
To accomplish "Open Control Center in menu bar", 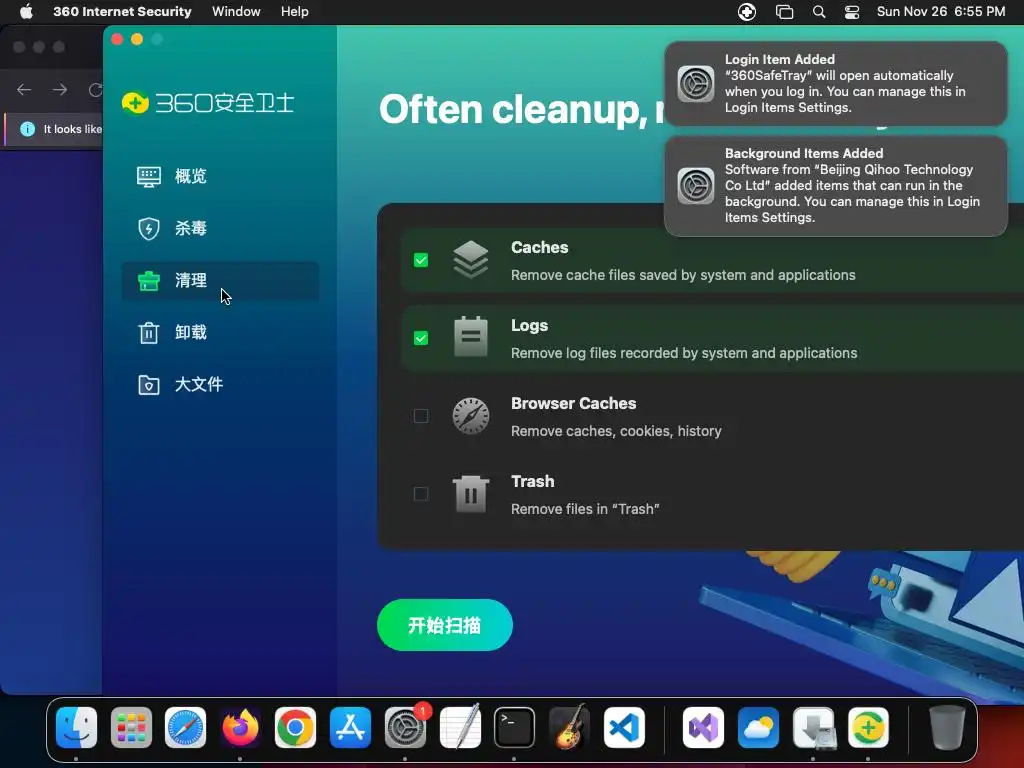I will (x=852, y=12).
